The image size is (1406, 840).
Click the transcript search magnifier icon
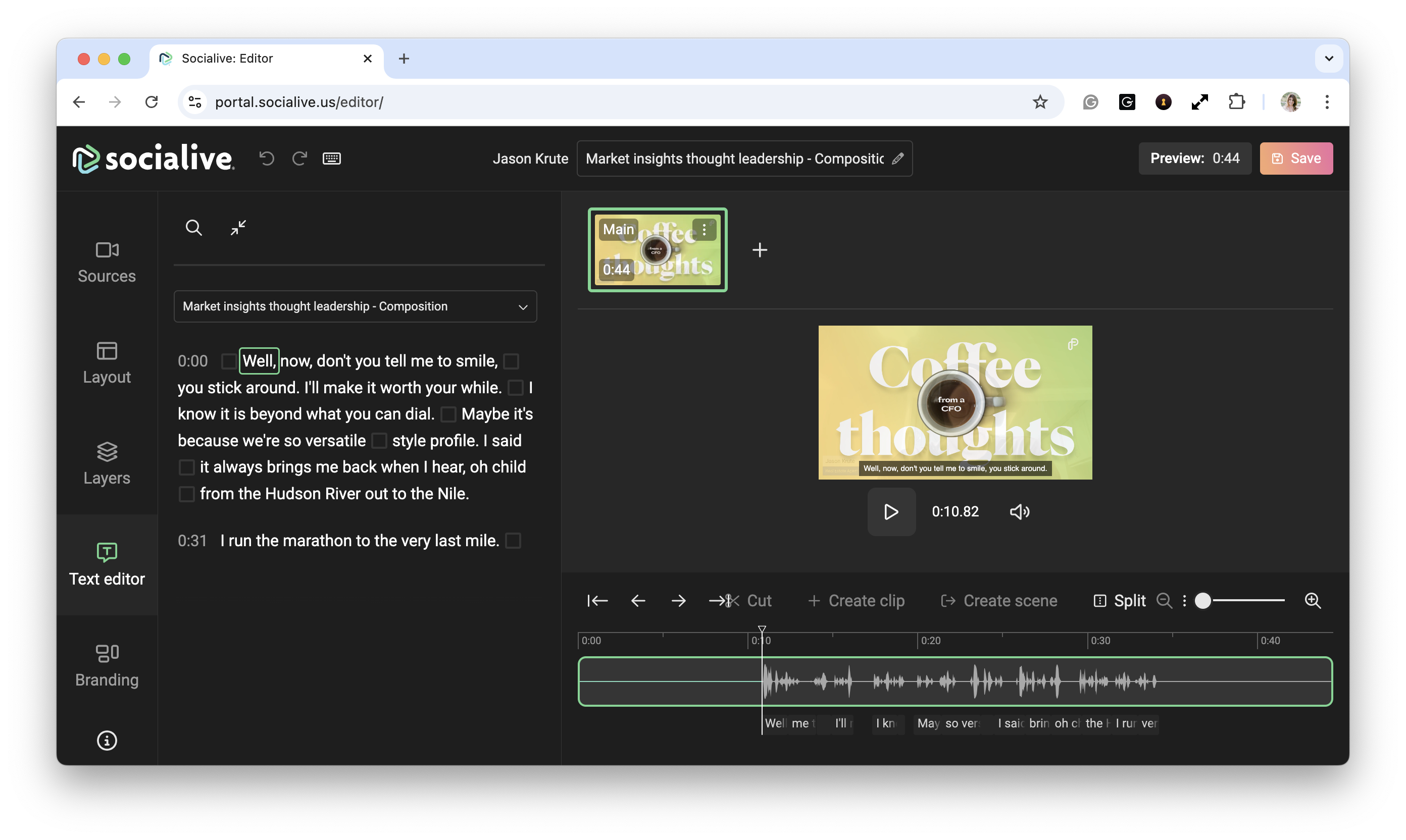tap(193, 228)
